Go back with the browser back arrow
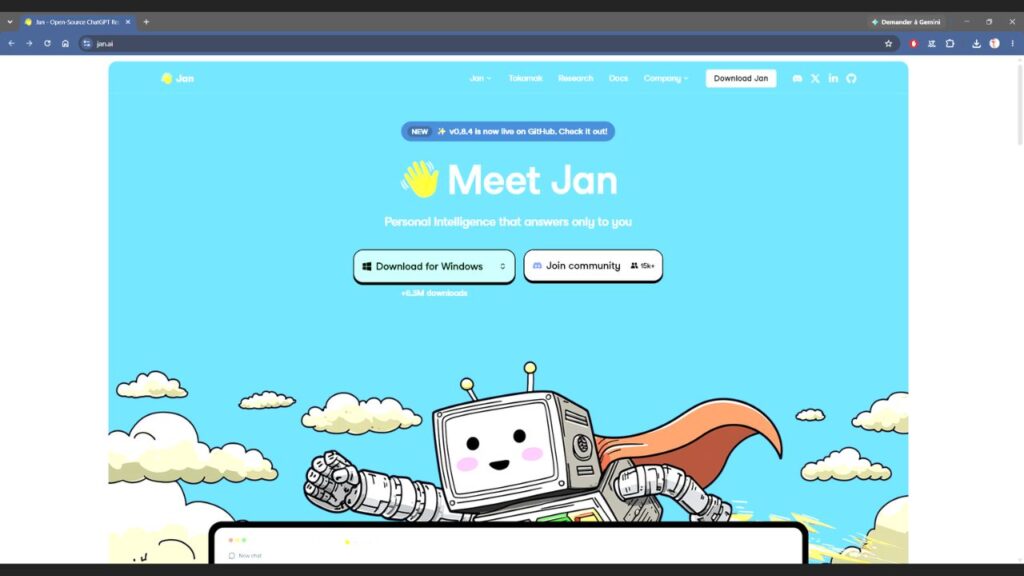Image resolution: width=1024 pixels, height=576 pixels. pos(11,44)
